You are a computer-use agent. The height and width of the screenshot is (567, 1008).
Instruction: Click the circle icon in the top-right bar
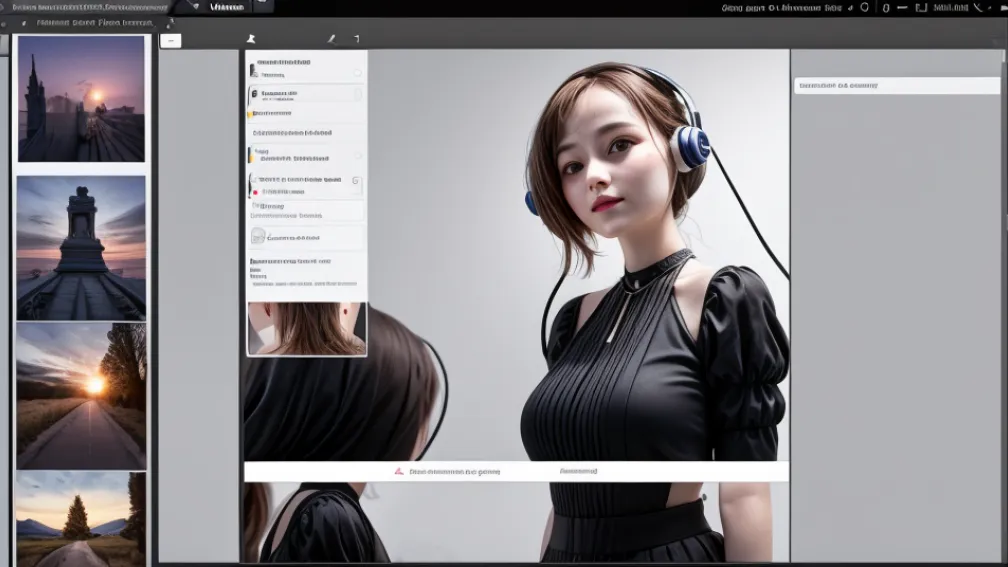click(864, 7)
